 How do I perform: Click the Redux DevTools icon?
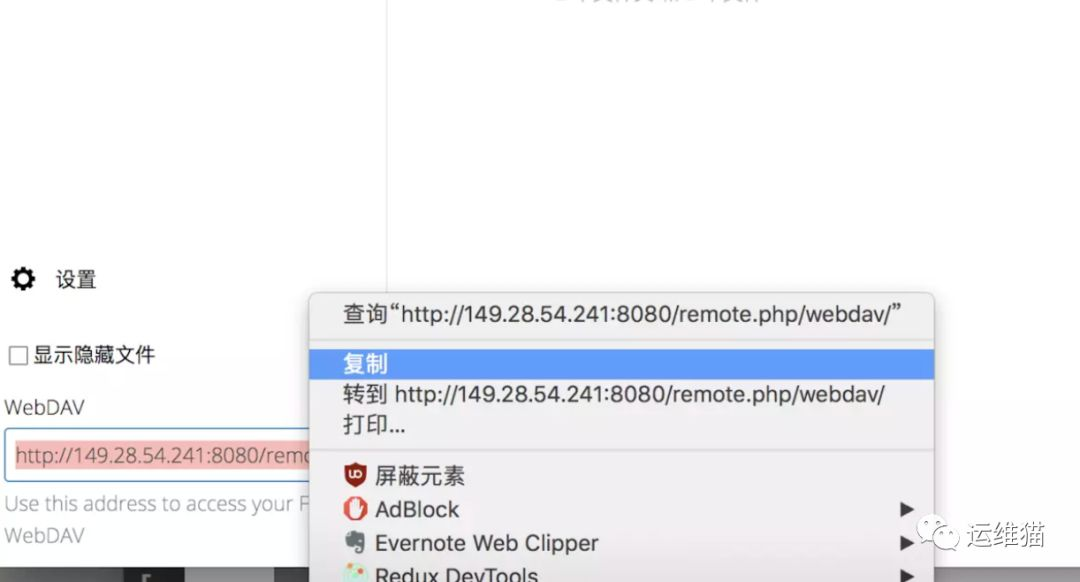[355, 573]
